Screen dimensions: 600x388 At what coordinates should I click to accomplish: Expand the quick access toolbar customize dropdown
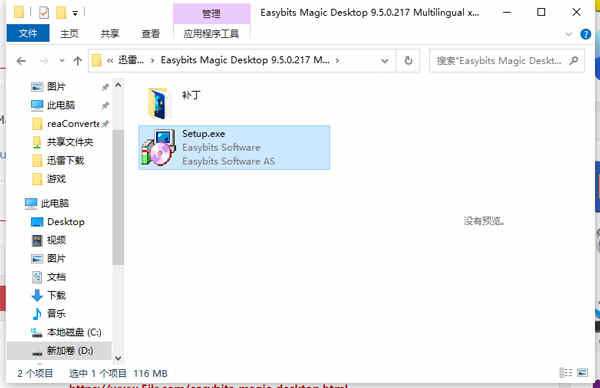click(x=75, y=13)
